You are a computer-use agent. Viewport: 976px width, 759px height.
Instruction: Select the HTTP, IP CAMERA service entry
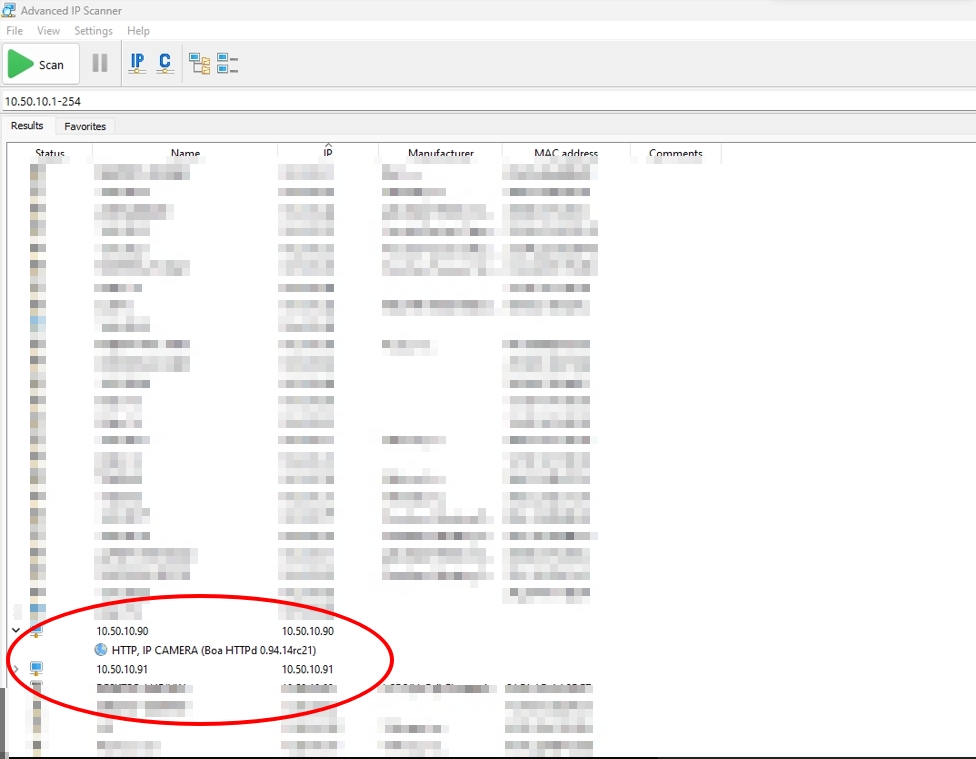tap(214, 650)
